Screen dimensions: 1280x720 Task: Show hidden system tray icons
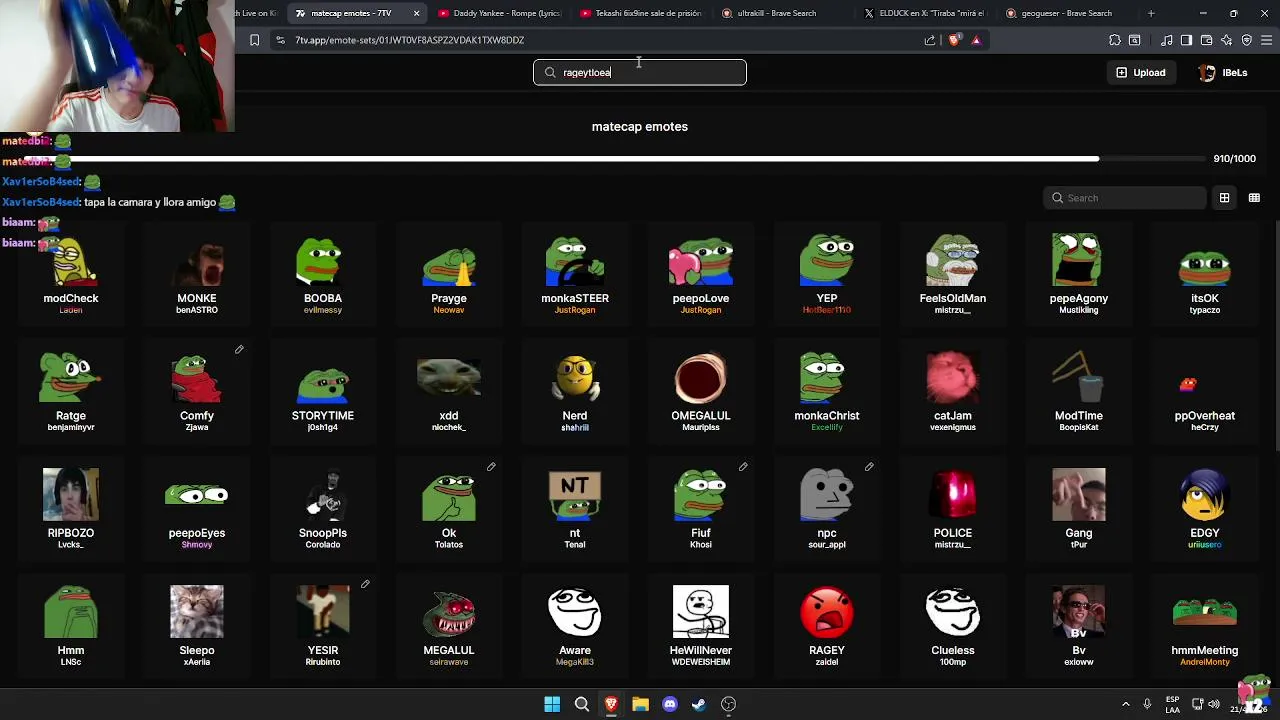point(1126,704)
